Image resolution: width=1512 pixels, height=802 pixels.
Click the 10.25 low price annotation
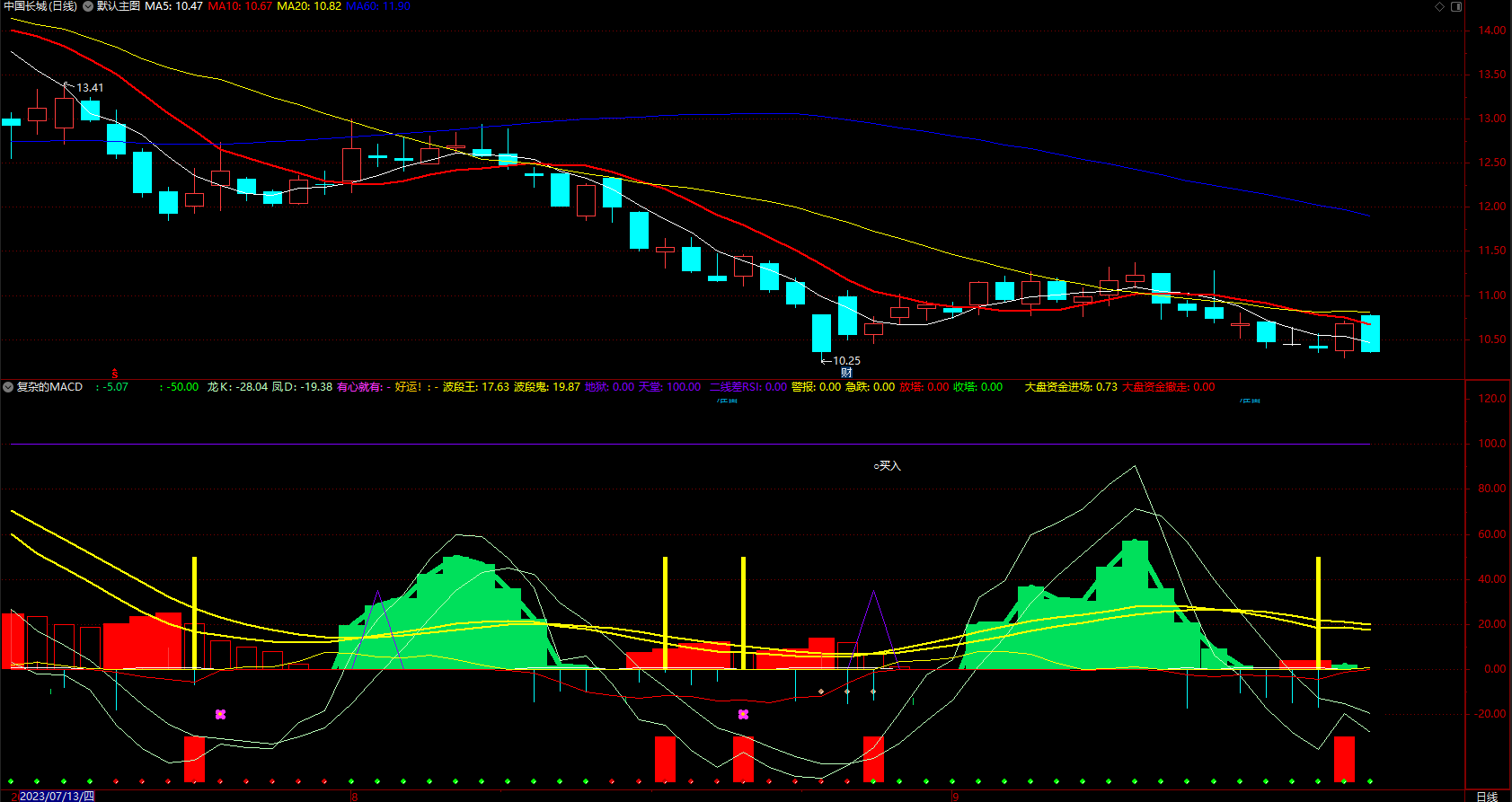click(846, 361)
